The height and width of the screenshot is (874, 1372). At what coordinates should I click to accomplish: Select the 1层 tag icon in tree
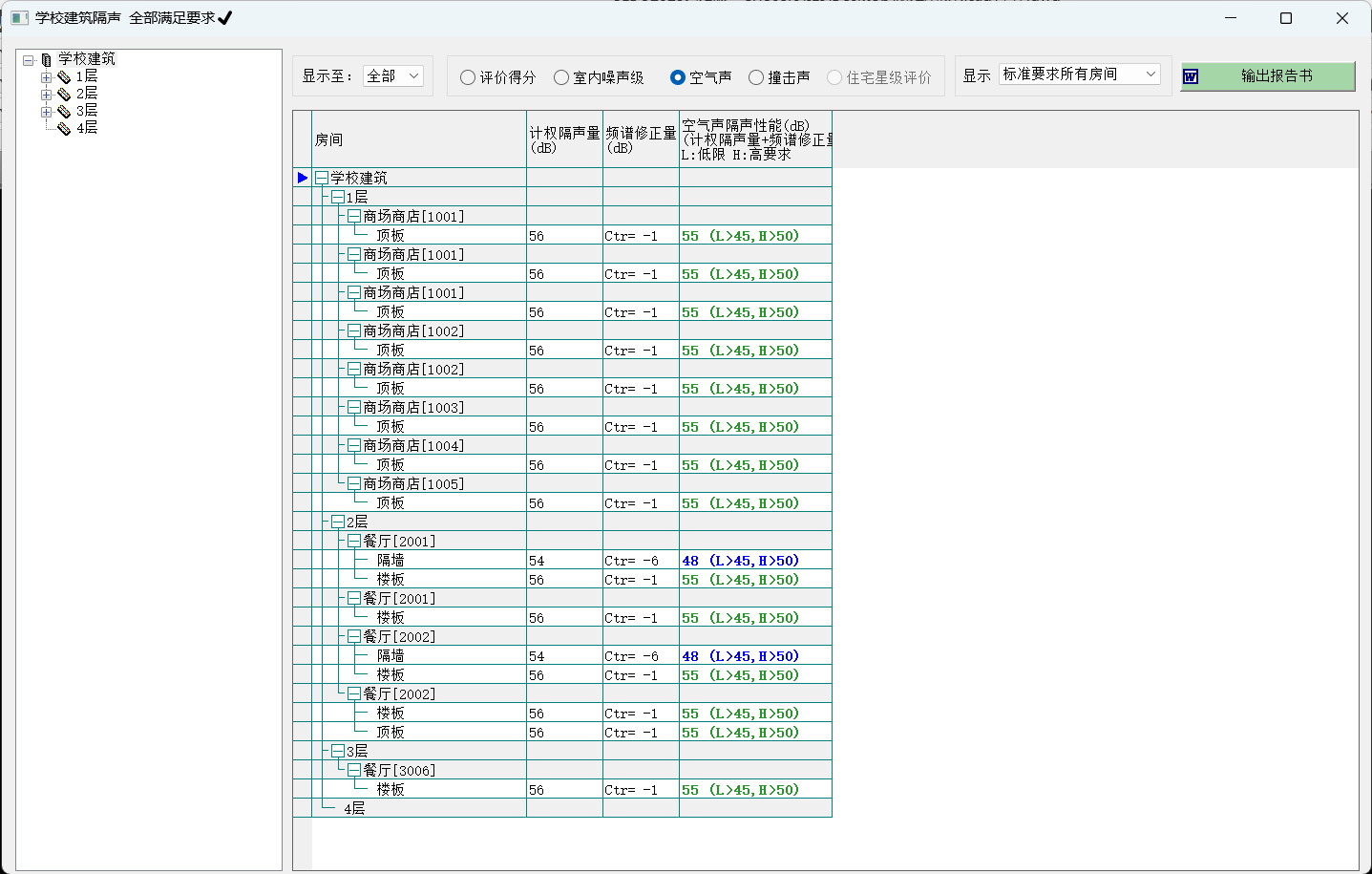pos(64,77)
